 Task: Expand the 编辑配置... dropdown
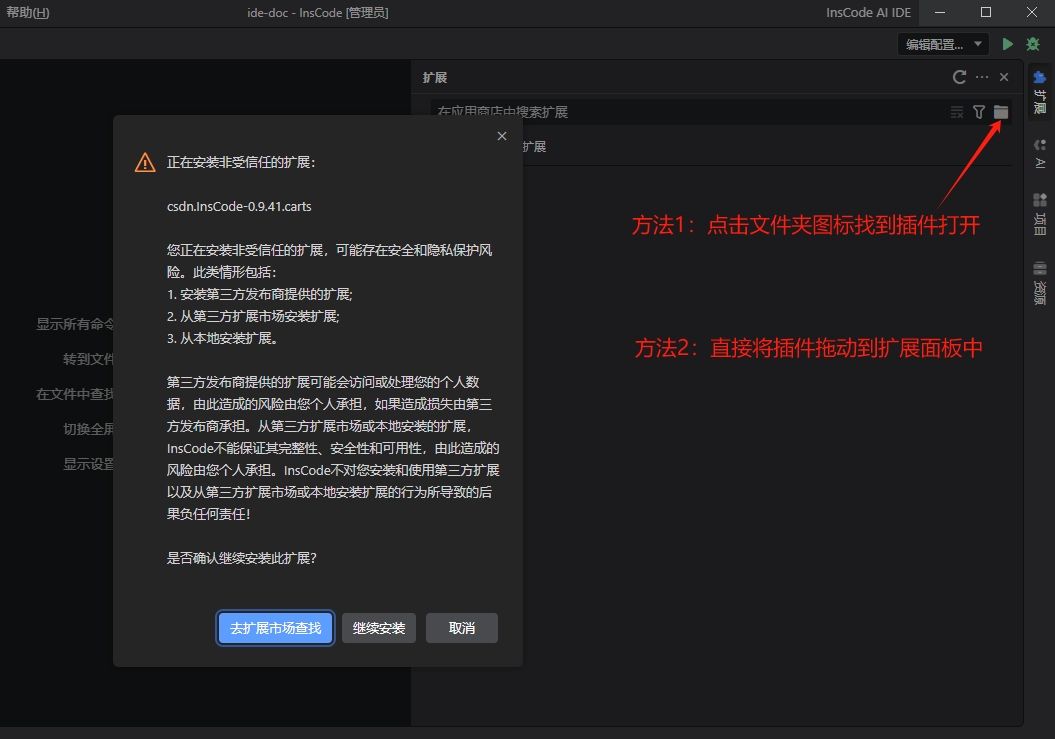(x=943, y=44)
